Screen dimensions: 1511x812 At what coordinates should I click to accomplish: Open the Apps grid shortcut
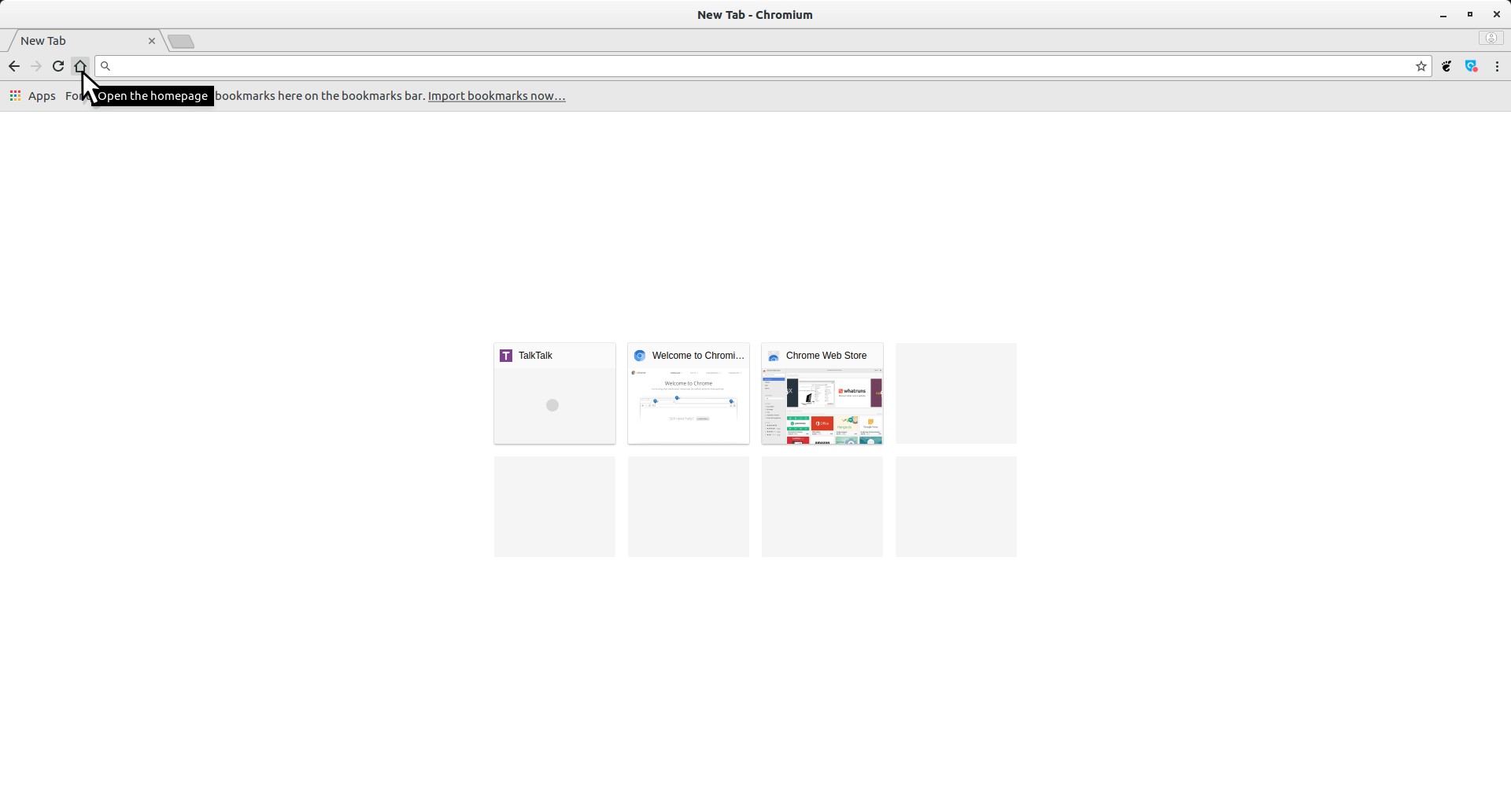coord(32,96)
